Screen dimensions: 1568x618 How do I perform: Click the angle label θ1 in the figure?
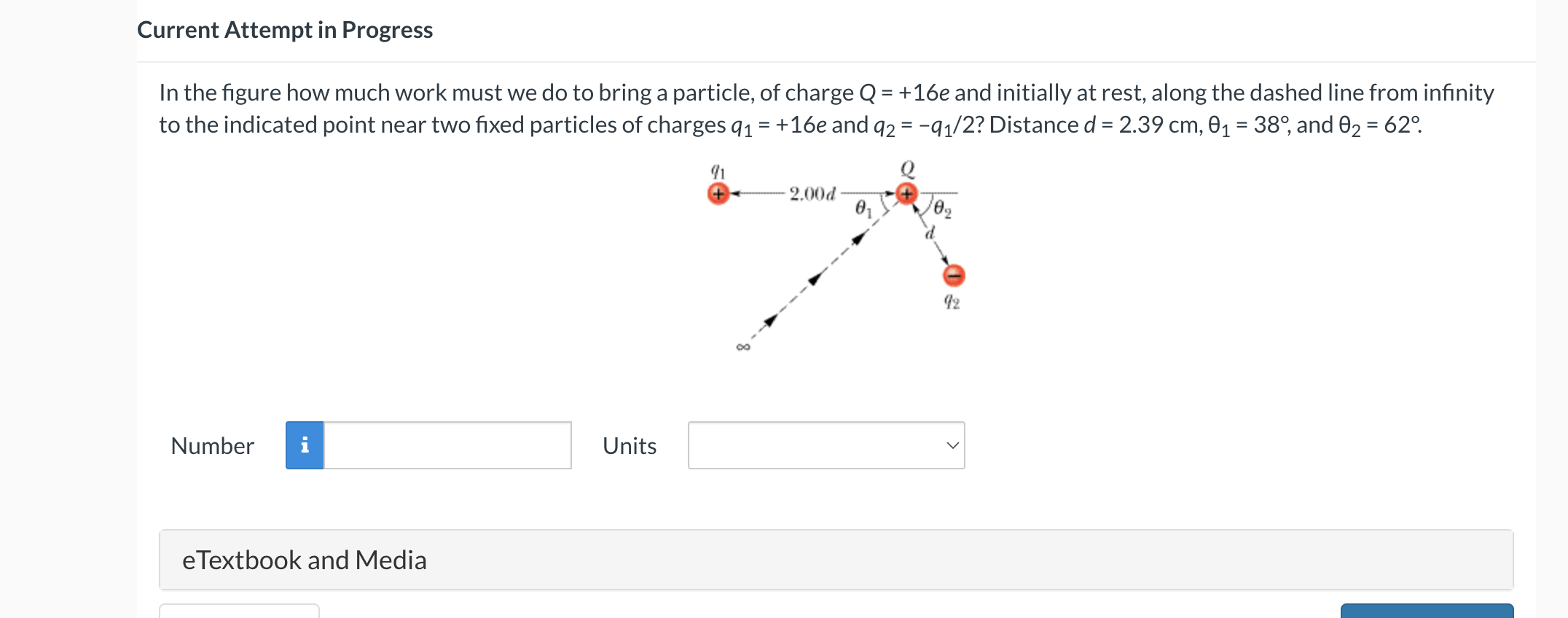(x=864, y=209)
